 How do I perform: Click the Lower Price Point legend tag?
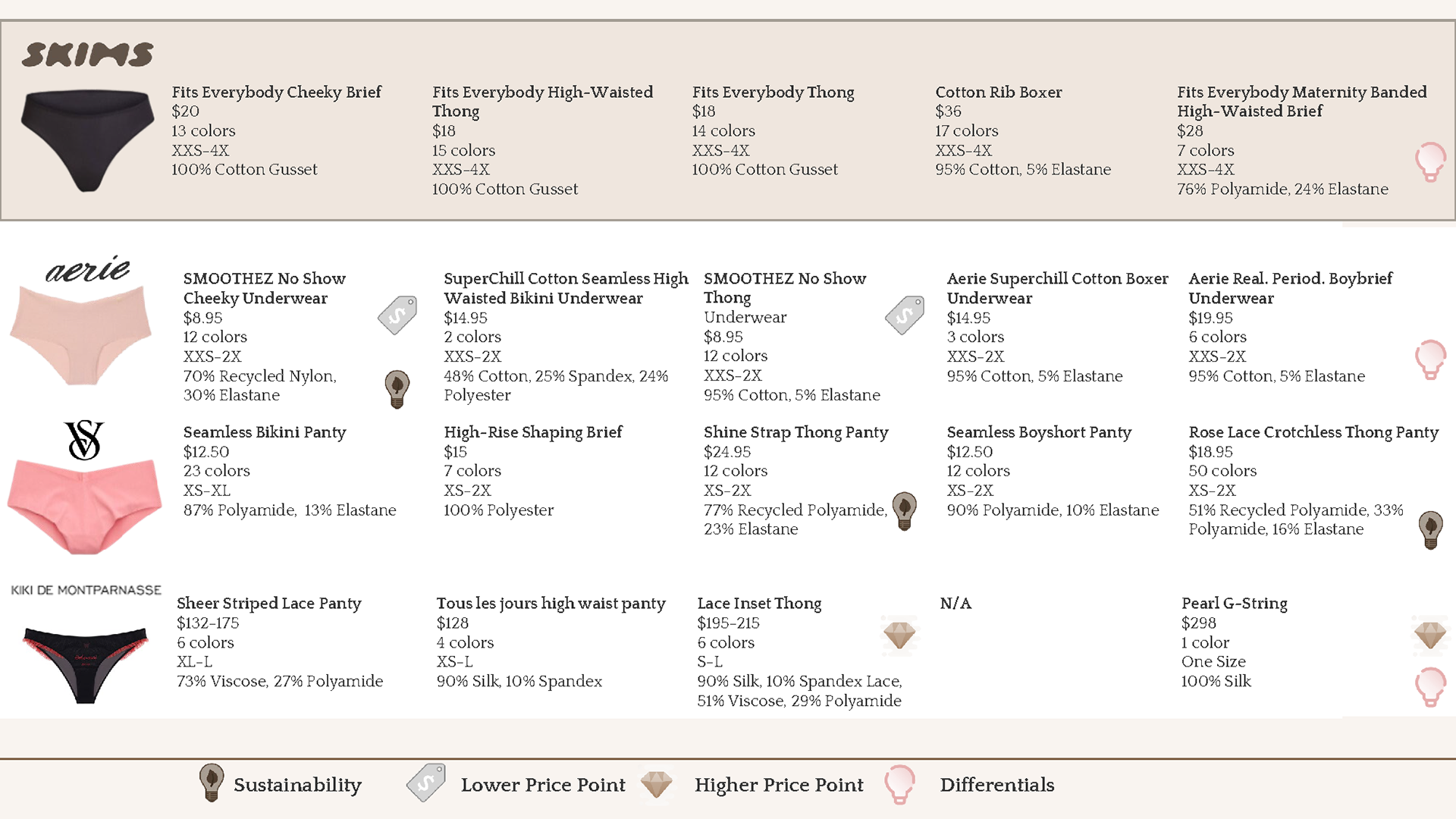click(425, 783)
